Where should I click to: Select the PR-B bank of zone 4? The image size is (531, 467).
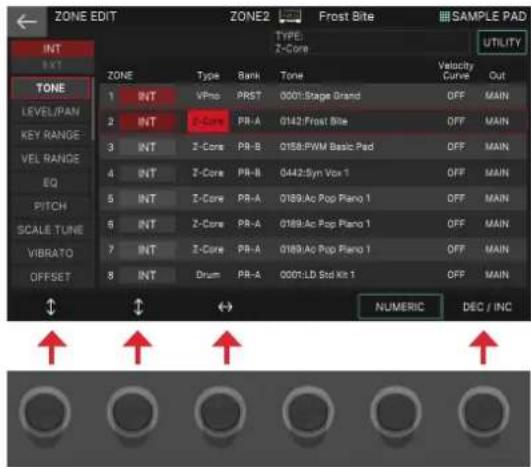coord(249,173)
